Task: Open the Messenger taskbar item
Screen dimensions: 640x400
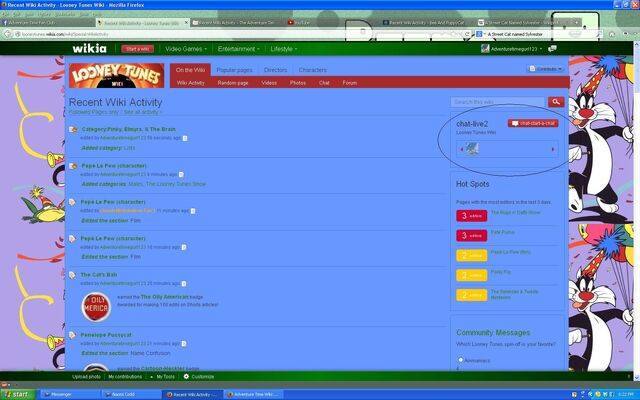Action: click(69, 394)
